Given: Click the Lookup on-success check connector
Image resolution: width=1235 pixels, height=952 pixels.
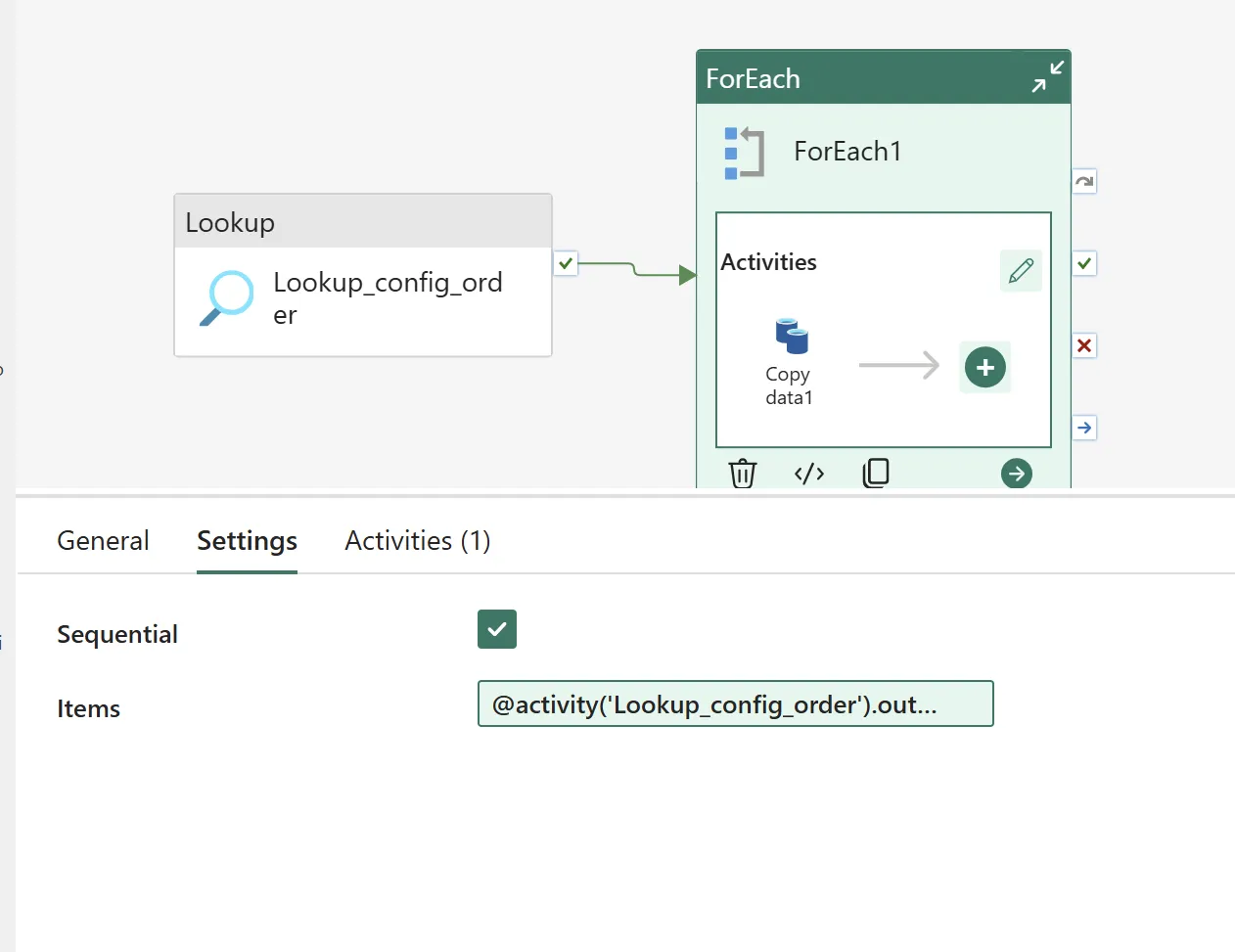Looking at the screenshot, I should (566, 263).
